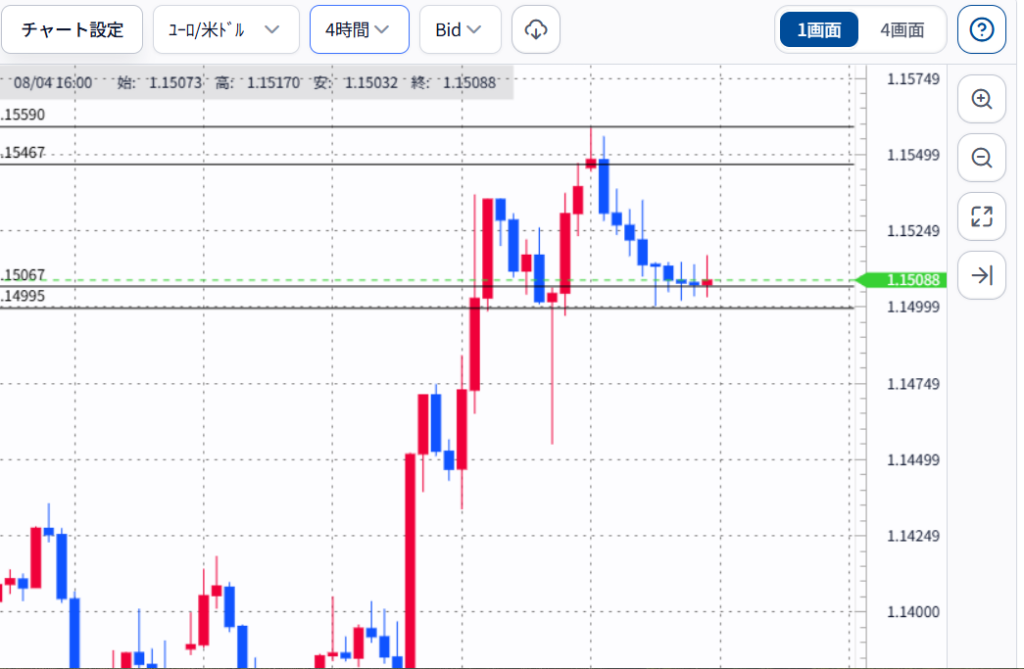The image size is (1024, 669).
Task: Switch to 4画面 four screen view
Action: [902, 29]
